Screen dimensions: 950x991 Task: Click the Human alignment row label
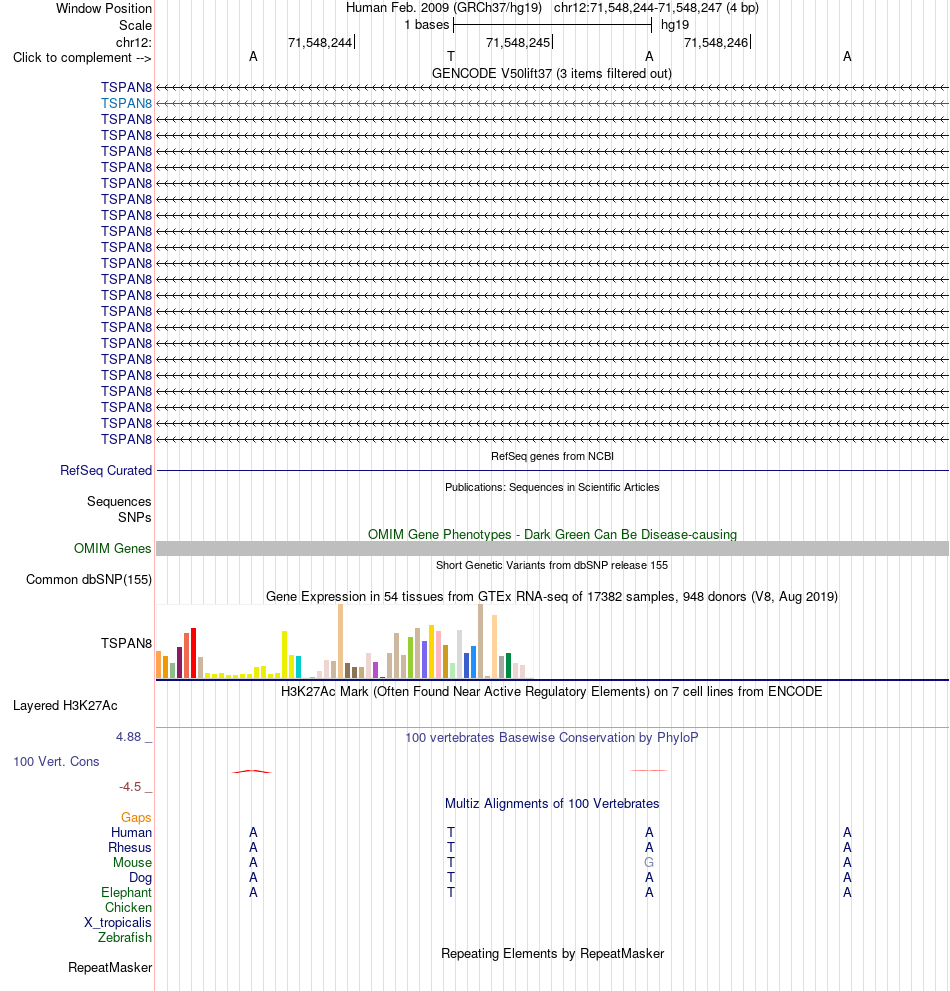pyautogui.click(x=131, y=832)
